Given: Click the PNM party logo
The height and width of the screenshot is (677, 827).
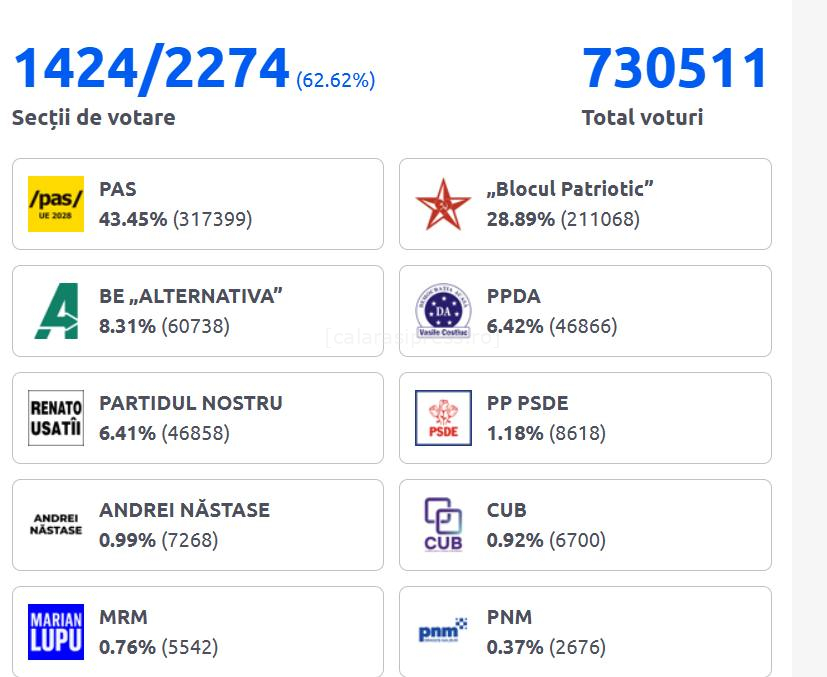Looking at the screenshot, I should click(443, 632).
